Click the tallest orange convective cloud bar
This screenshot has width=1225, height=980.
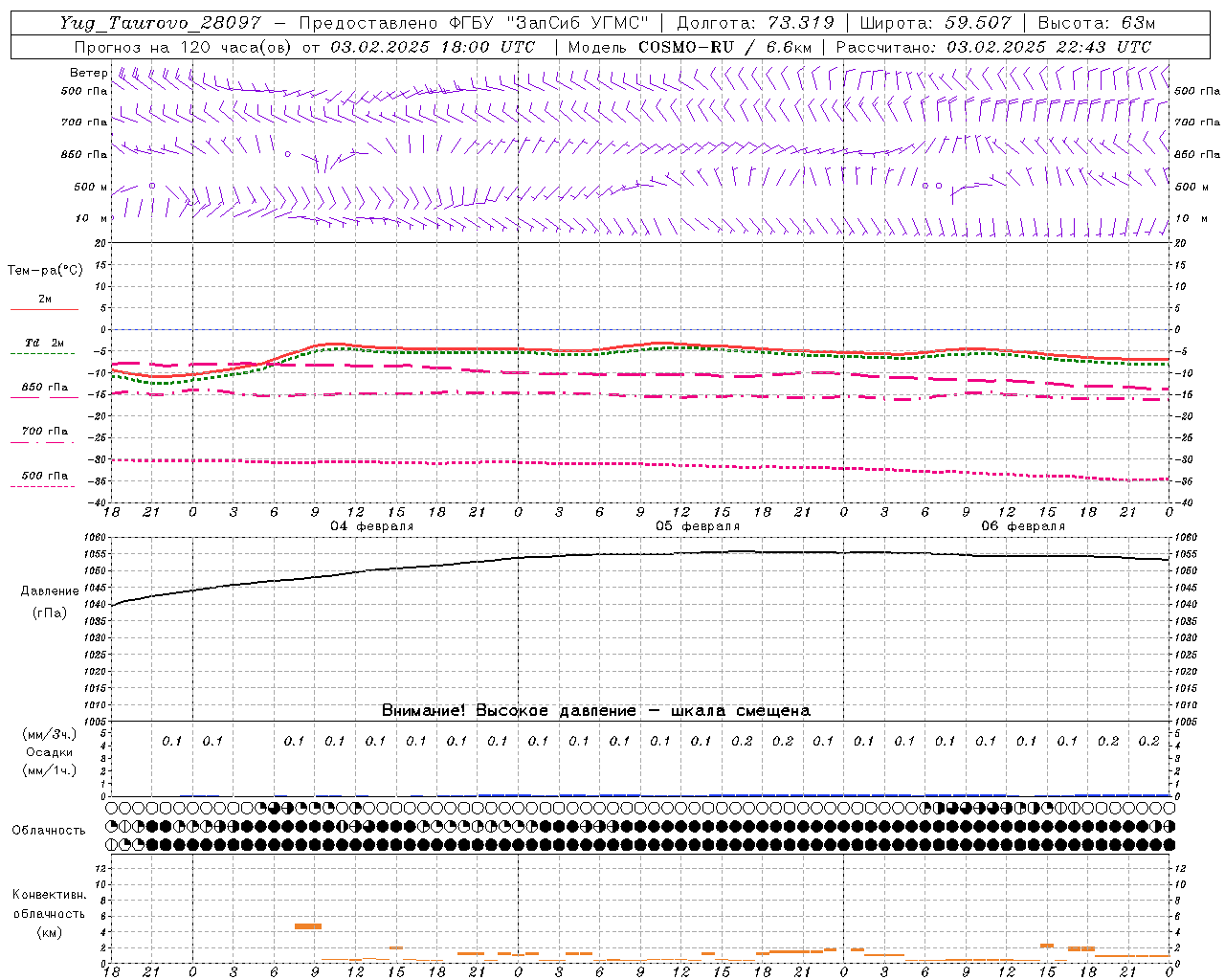tap(308, 926)
